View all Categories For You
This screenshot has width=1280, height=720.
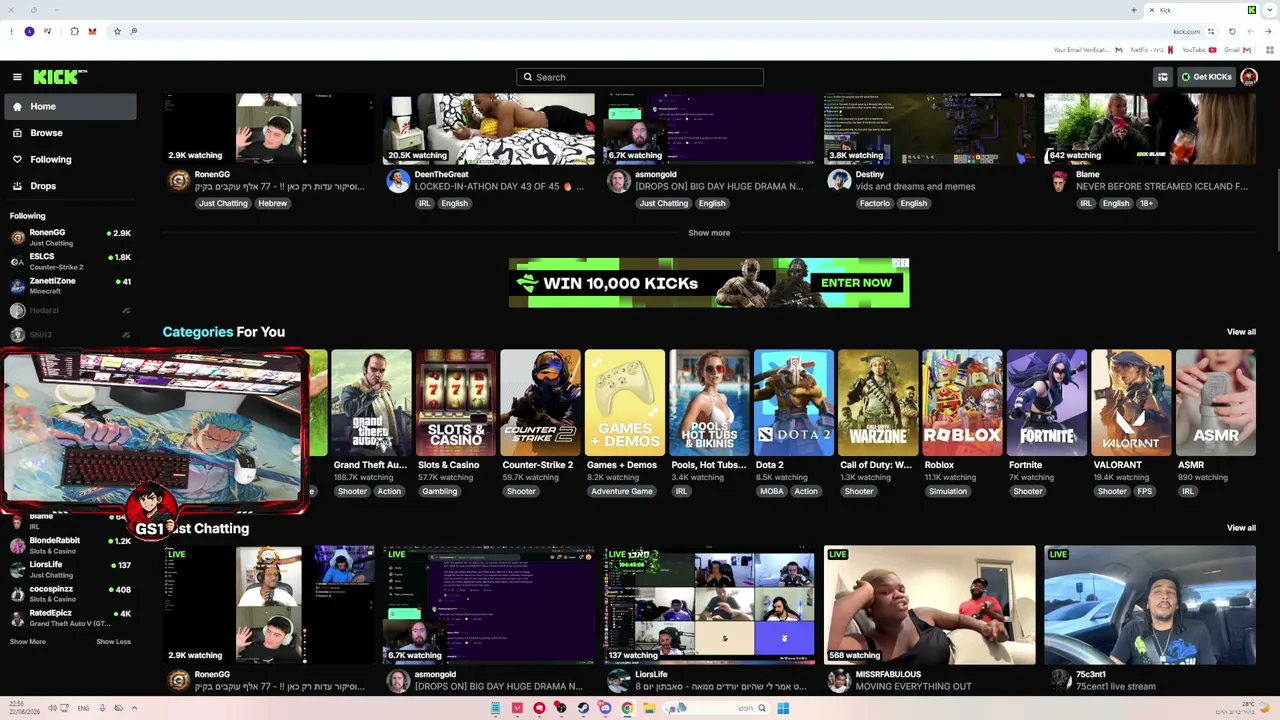[1241, 332]
